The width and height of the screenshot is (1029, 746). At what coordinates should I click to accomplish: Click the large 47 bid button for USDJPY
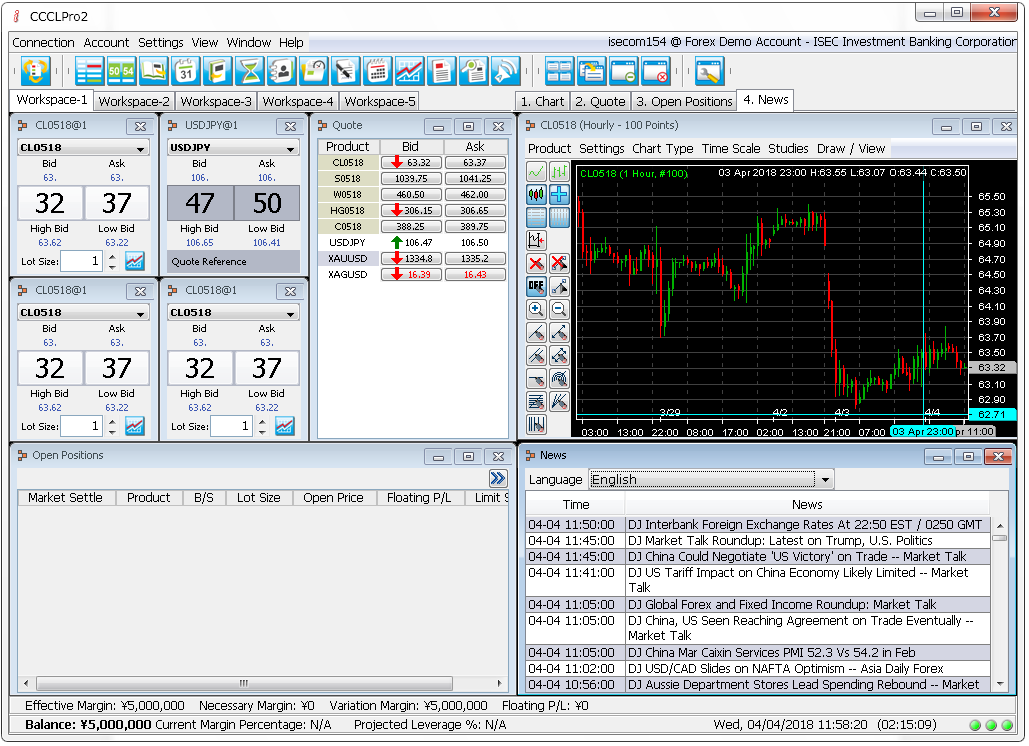point(200,203)
